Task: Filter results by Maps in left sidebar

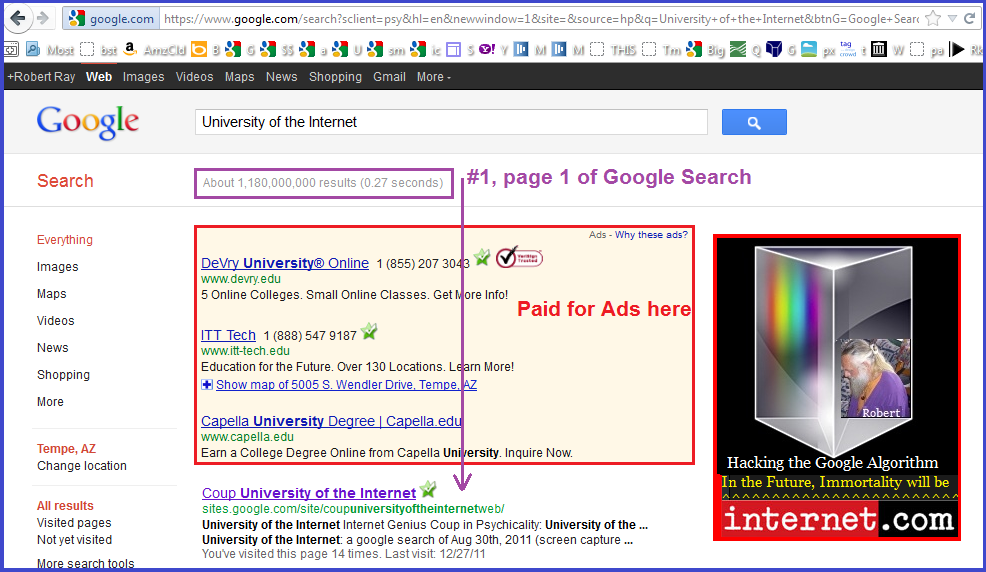Action: tap(52, 294)
